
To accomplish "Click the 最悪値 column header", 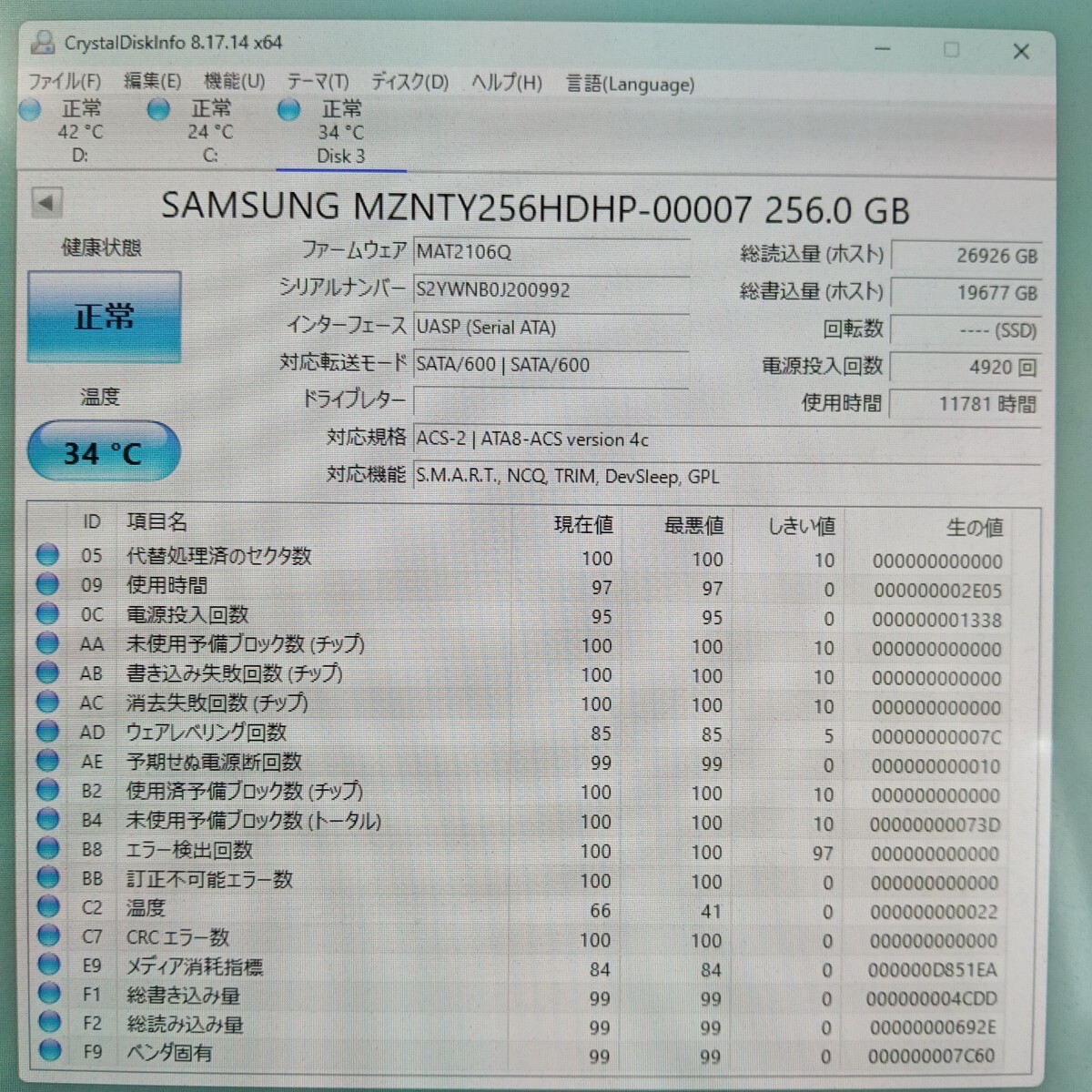I will pyautogui.click(x=693, y=526).
